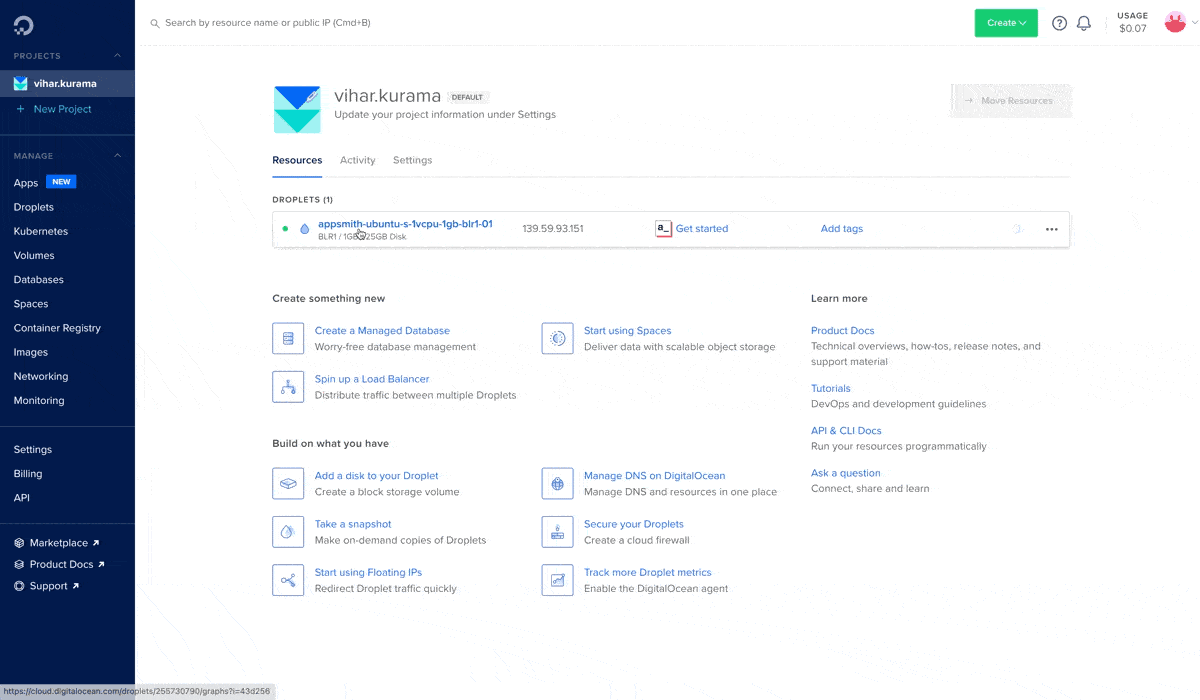This screenshot has width=1200, height=700.
Task: Open the appsmith-ubuntu droplet link
Action: coord(404,224)
